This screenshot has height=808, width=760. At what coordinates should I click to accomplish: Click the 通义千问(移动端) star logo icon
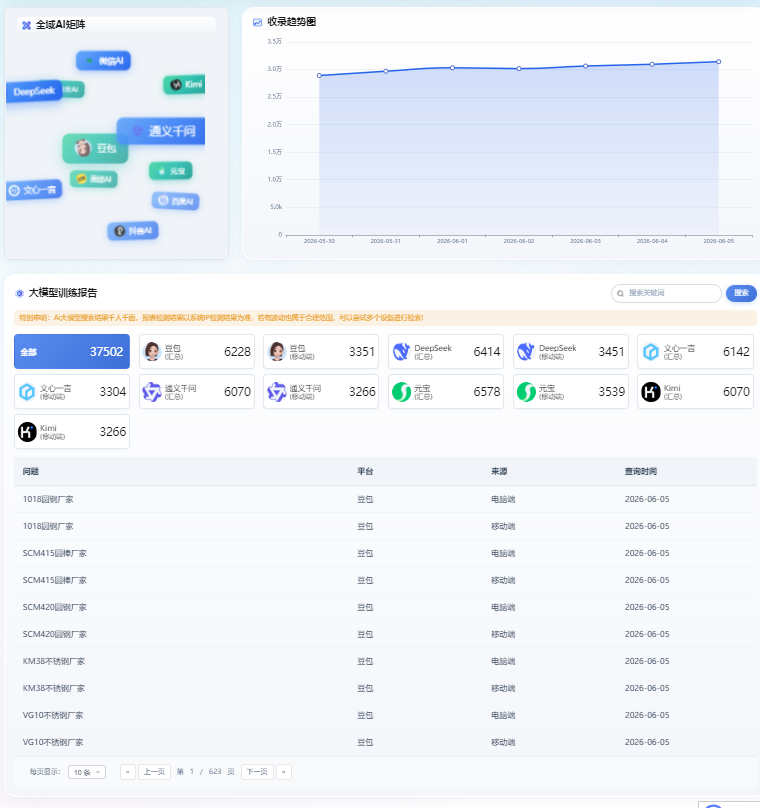(277, 392)
